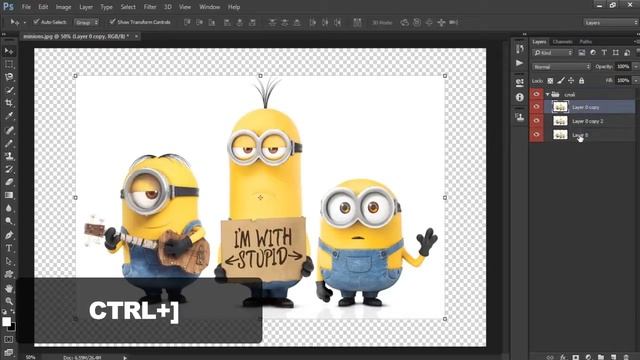Select the Eyedropper tool
The height and width of the screenshot is (360, 640).
(x=9, y=116)
